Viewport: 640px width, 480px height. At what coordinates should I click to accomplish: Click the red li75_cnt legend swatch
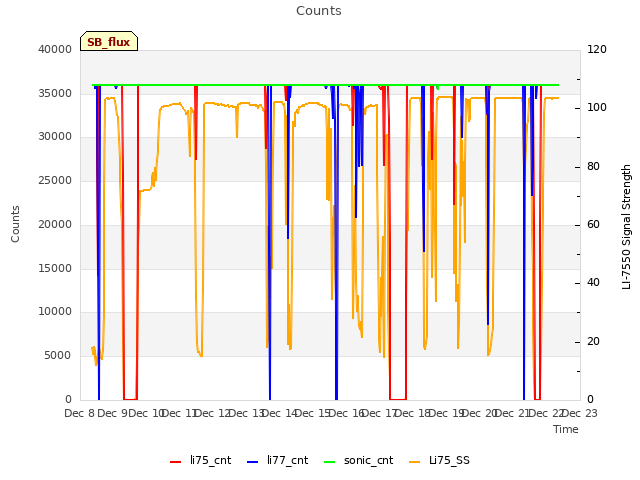pos(176,462)
